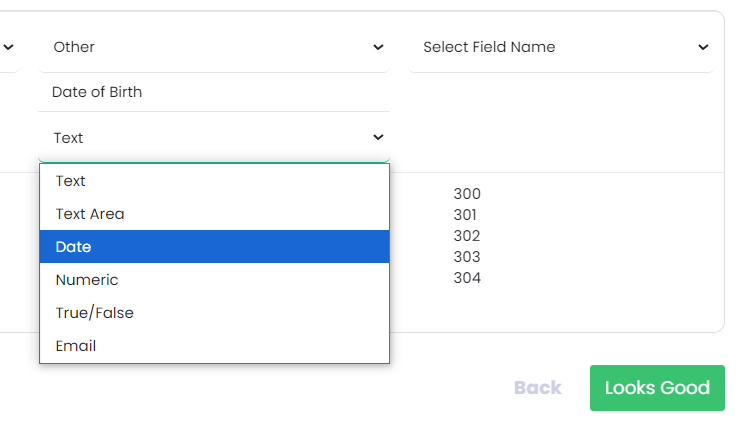Choose the "Text" option in the list
Viewport: 743px width, 433px height.
tap(71, 181)
